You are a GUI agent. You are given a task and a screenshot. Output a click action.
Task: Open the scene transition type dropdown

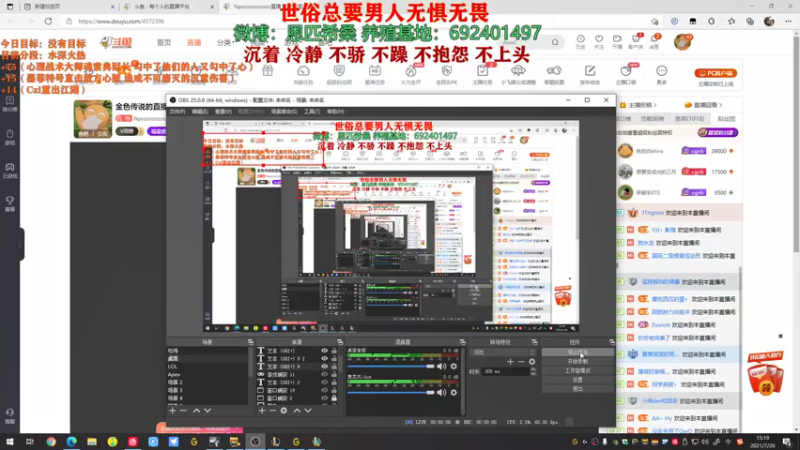(503, 352)
